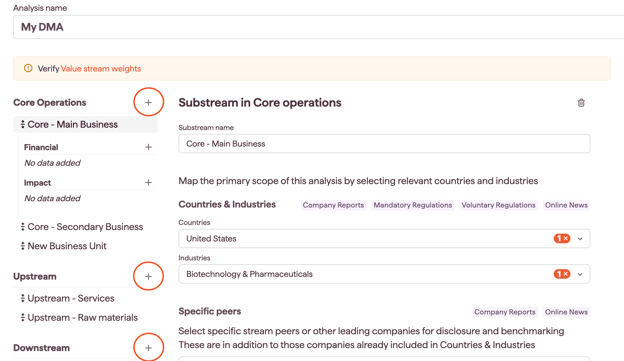This screenshot has height=361, width=624.
Task: Click drag handle of New Business Unit
Action: tap(23, 246)
